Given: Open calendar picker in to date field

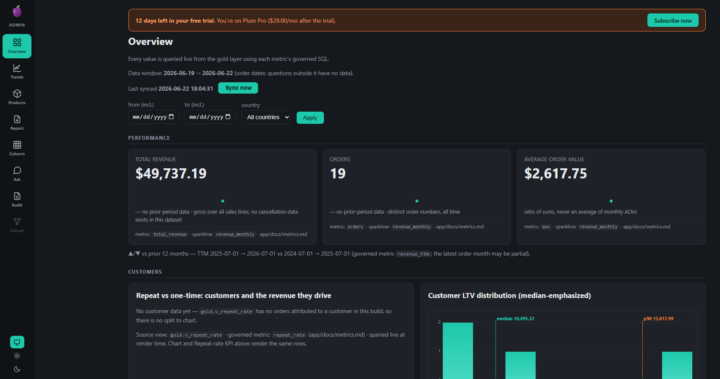Looking at the screenshot, I should (x=228, y=117).
